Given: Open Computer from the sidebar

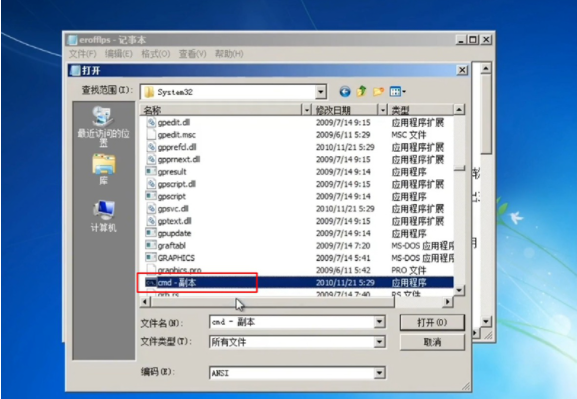Looking at the screenshot, I should 103,216.
